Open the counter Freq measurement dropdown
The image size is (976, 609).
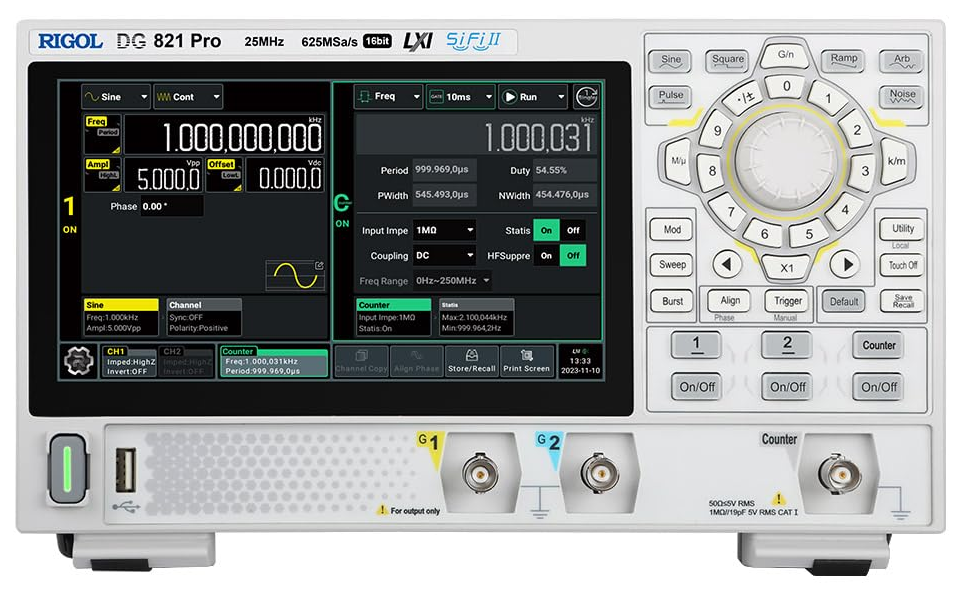388,97
